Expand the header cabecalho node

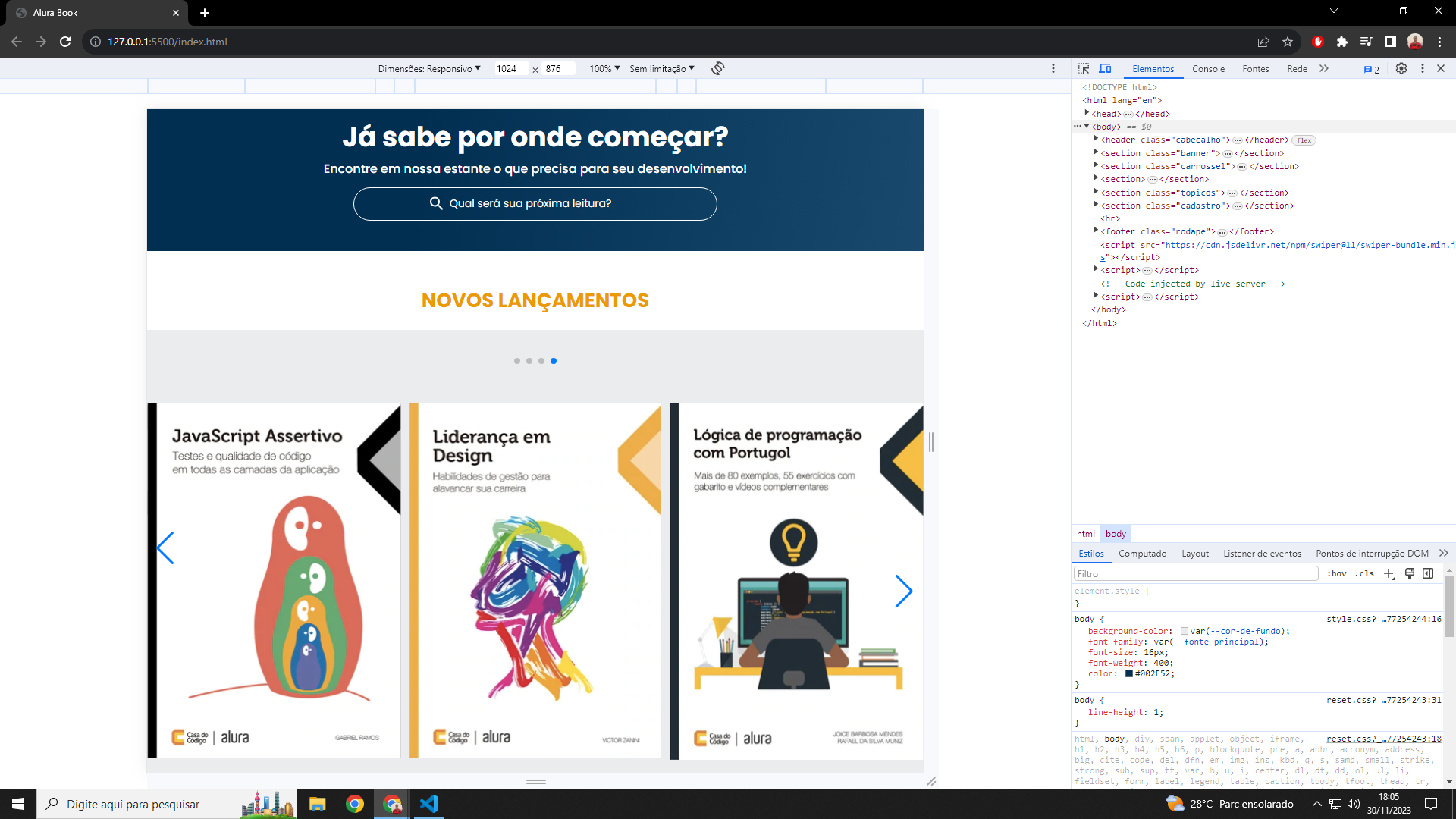[x=1096, y=139]
